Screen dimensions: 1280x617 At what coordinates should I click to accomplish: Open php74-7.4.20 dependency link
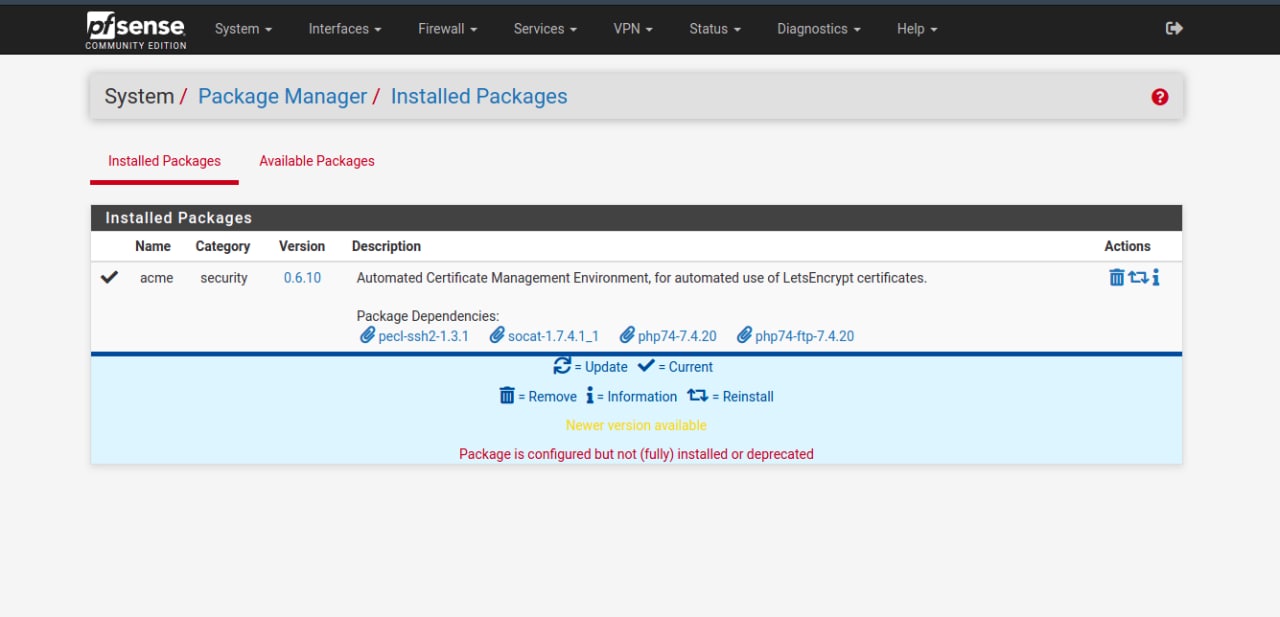click(x=677, y=336)
